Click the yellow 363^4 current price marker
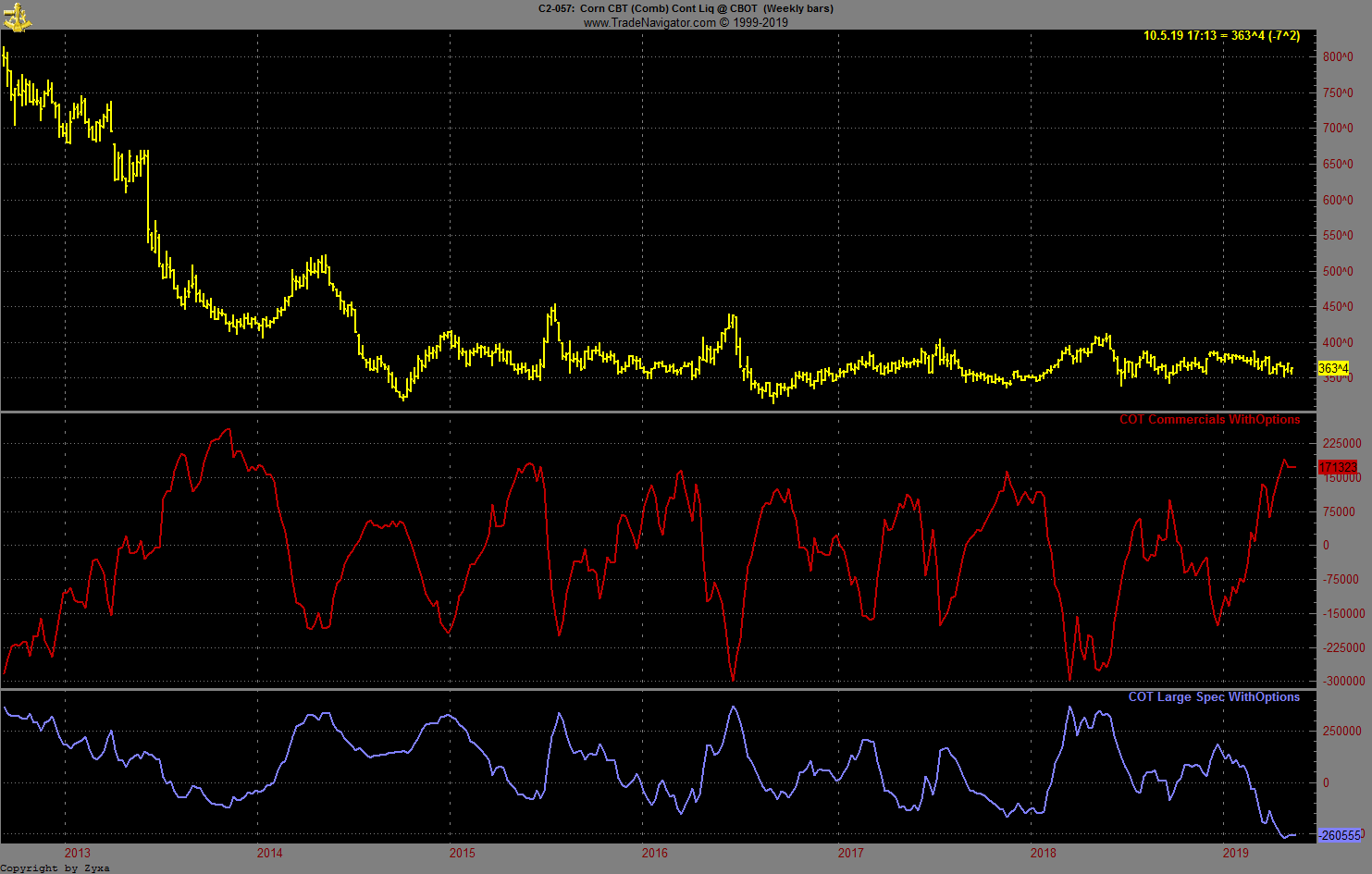This screenshot has height=874, width=1372. [x=1333, y=368]
